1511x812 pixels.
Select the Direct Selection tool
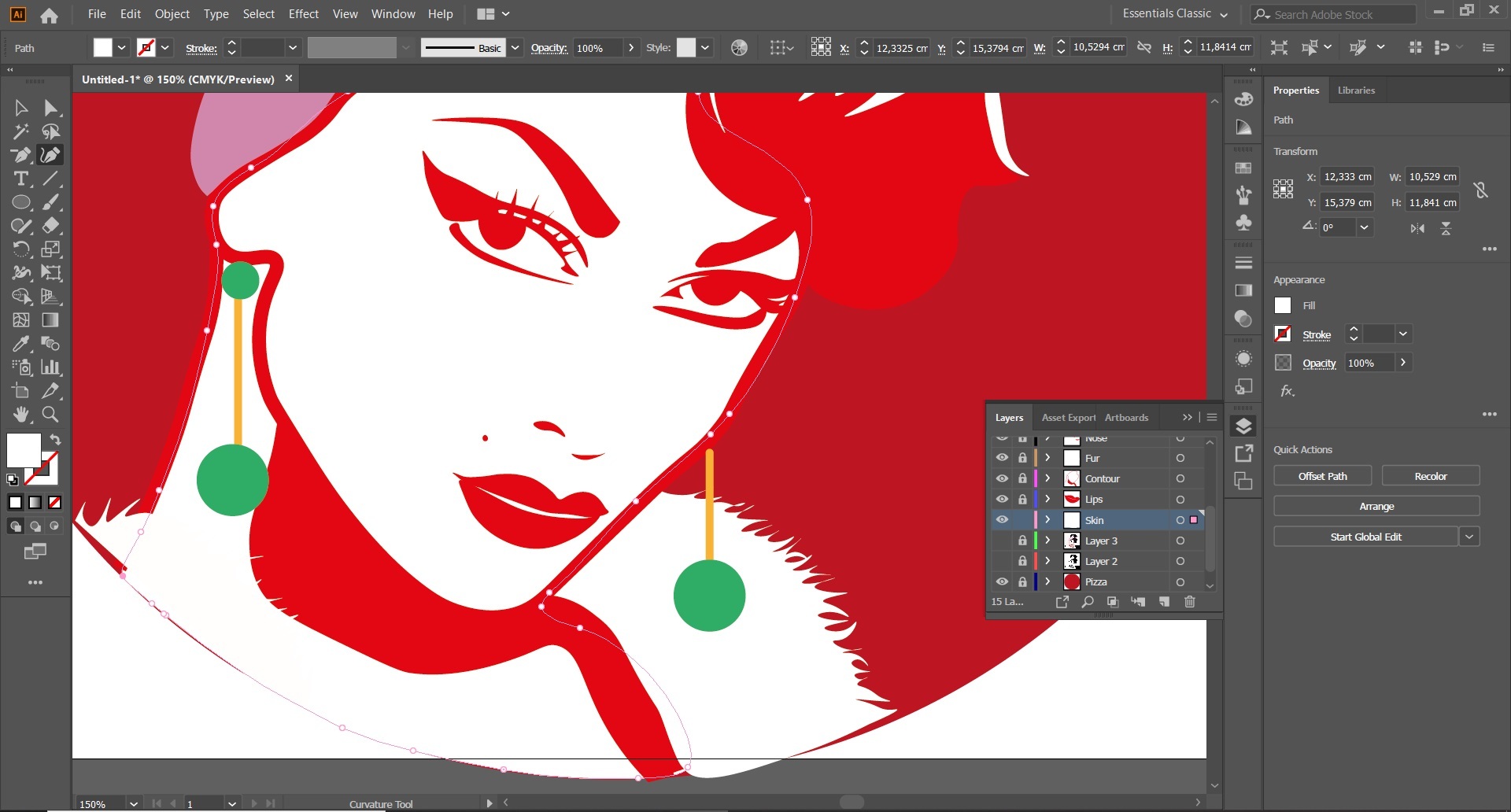pos(51,108)
